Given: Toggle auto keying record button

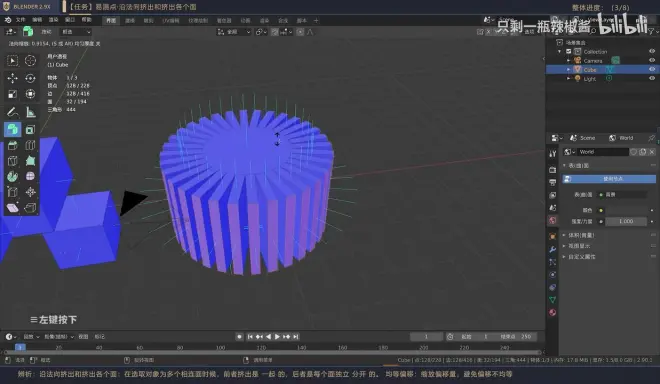Looking at the screenshot, I should tap(239, 336).
